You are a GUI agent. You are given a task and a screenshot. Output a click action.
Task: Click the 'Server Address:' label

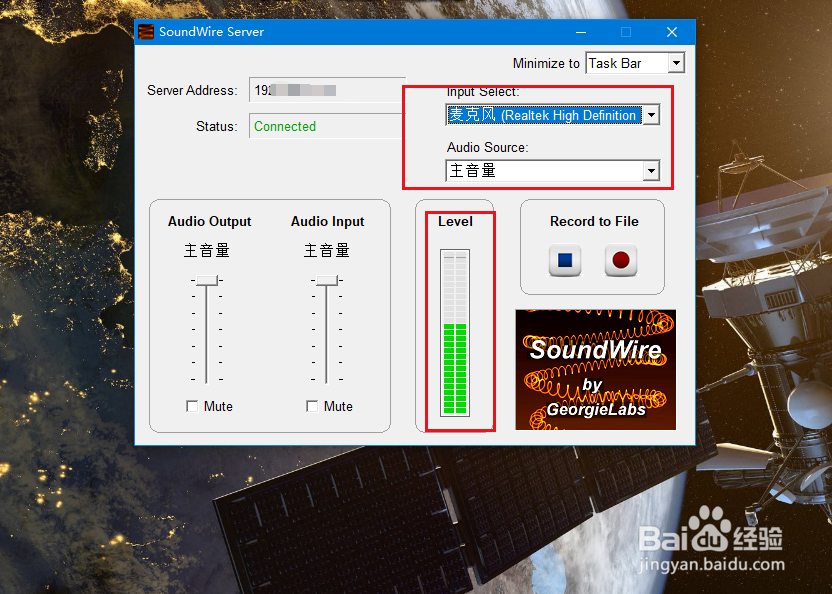[192, 91]
